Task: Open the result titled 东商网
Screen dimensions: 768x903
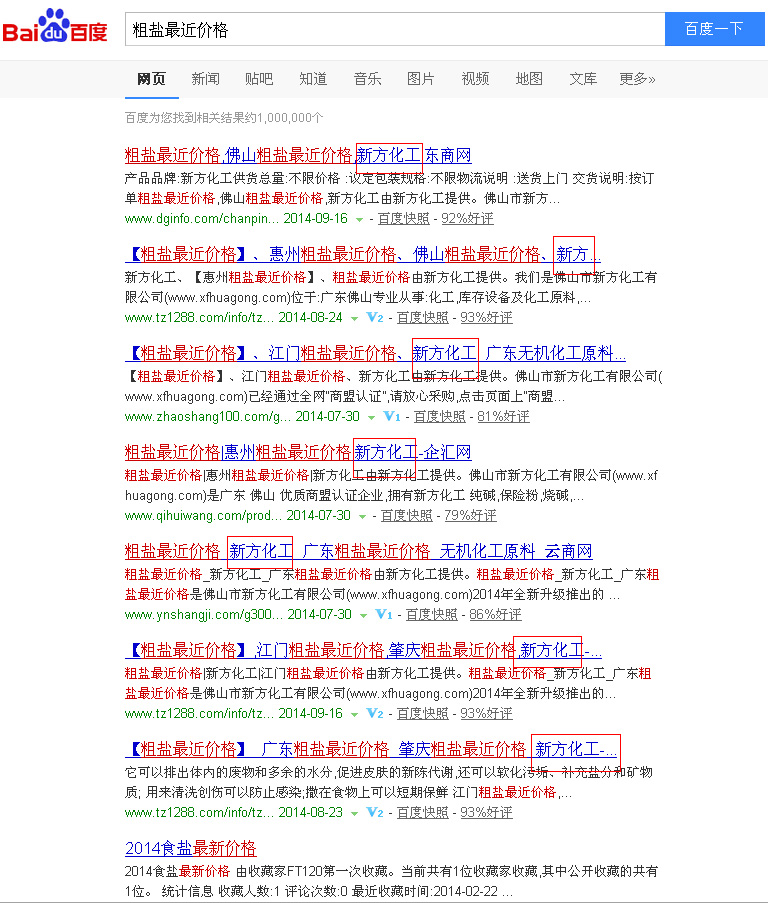Action: pyautogui.click(x=298, y=155)
